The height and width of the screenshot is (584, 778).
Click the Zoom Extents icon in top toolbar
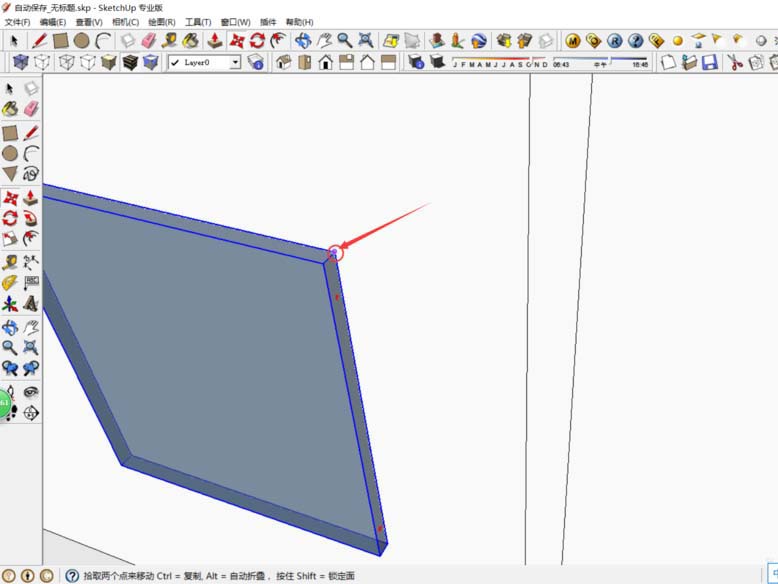coord(366,41)
